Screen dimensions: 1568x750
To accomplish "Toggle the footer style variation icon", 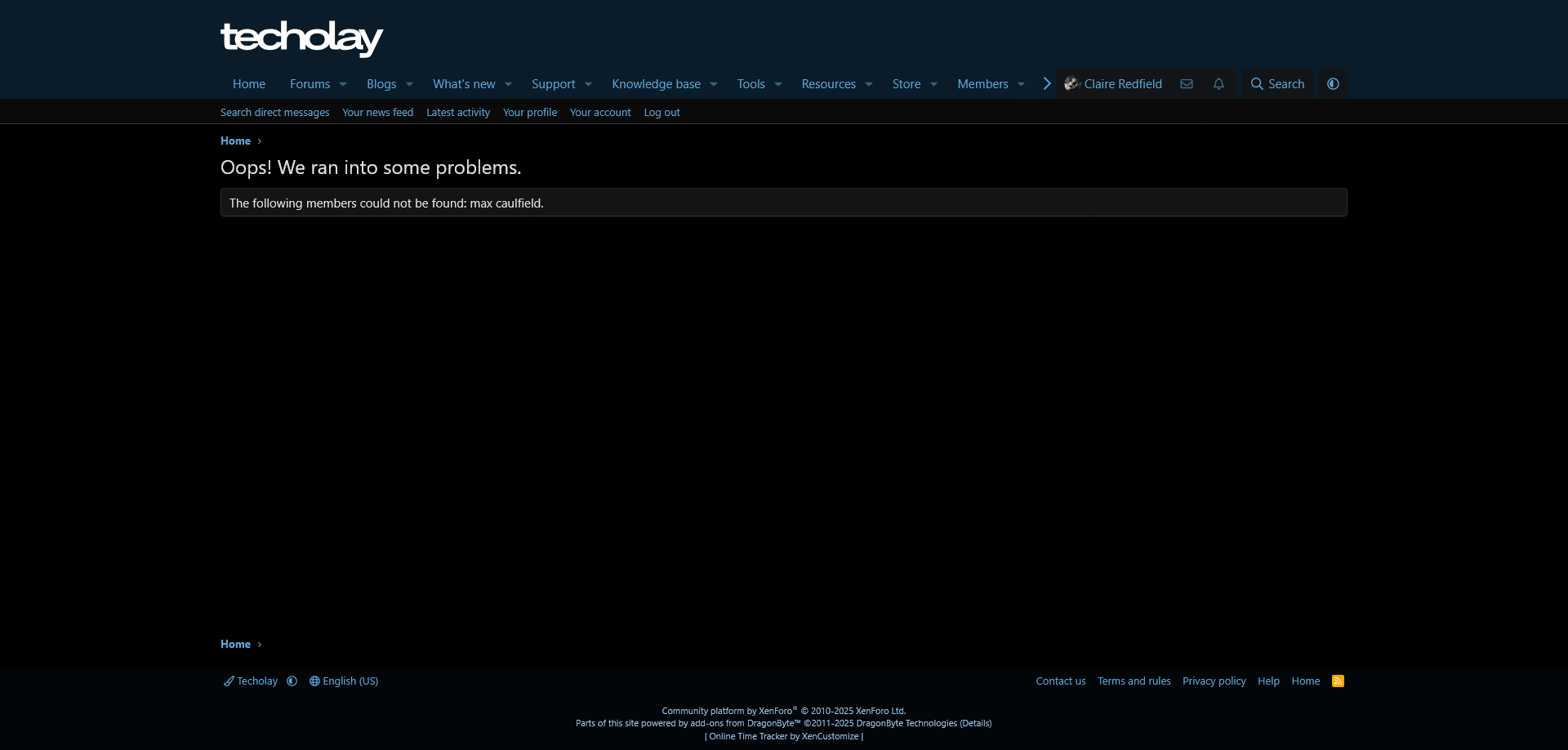I will tap(292, 681).
